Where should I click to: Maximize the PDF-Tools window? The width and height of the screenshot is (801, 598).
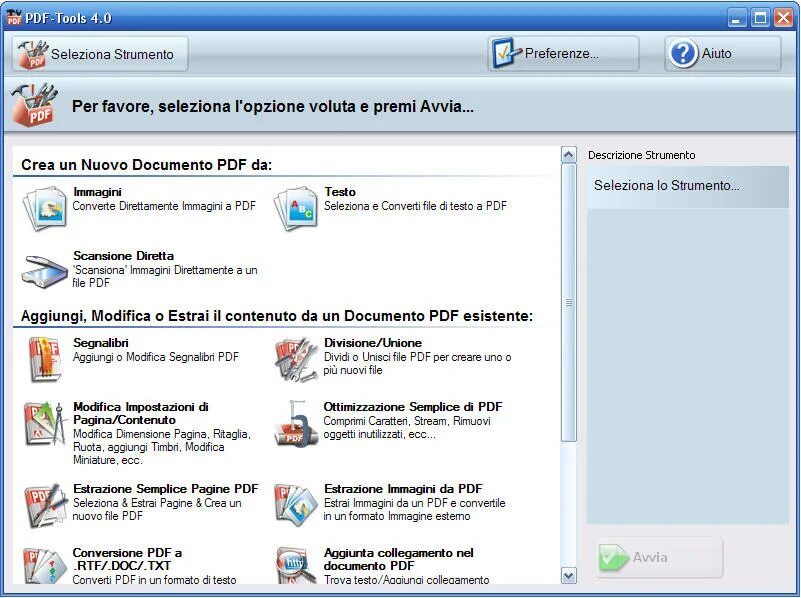point(760,18)
